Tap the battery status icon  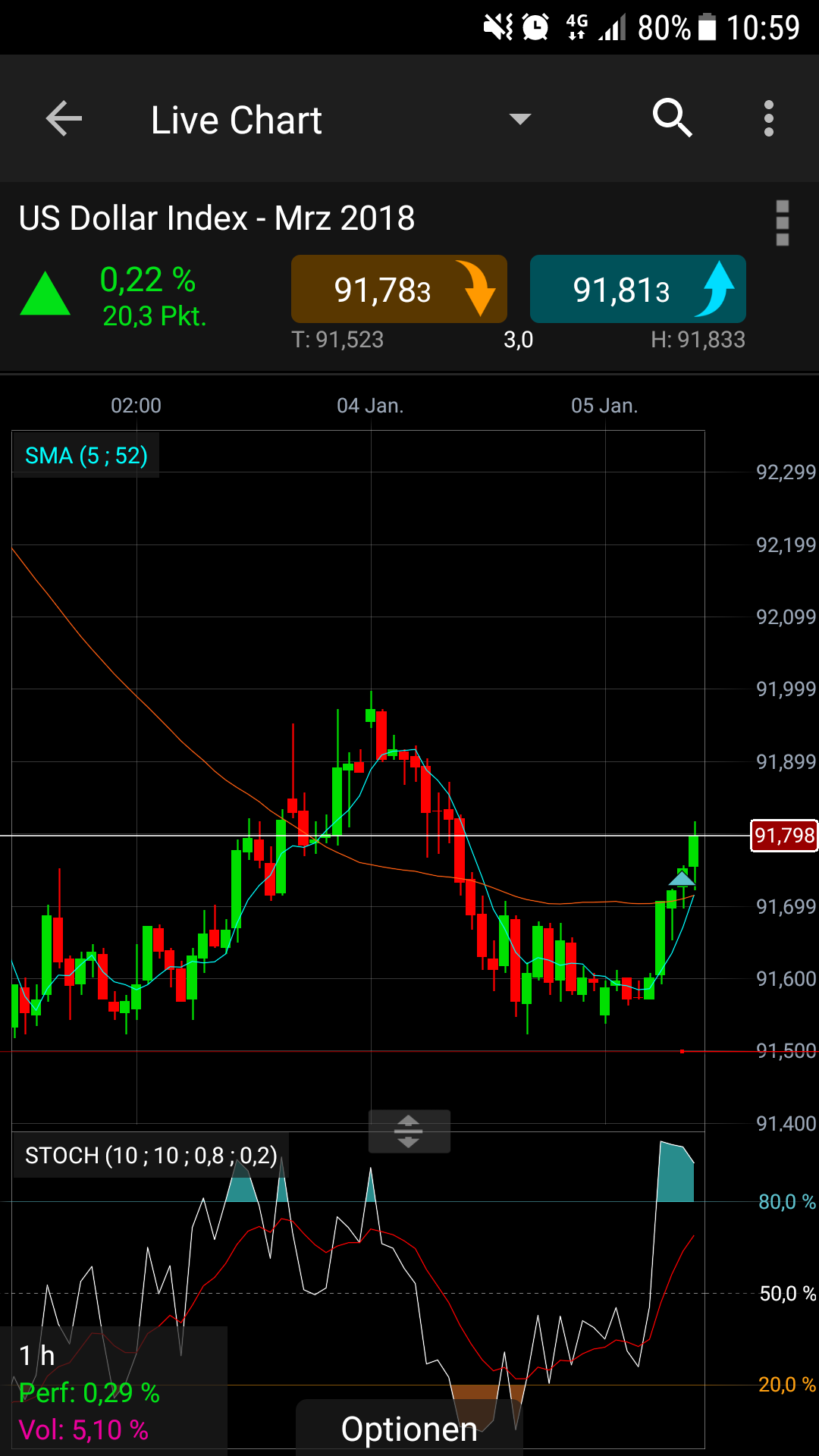707,27
